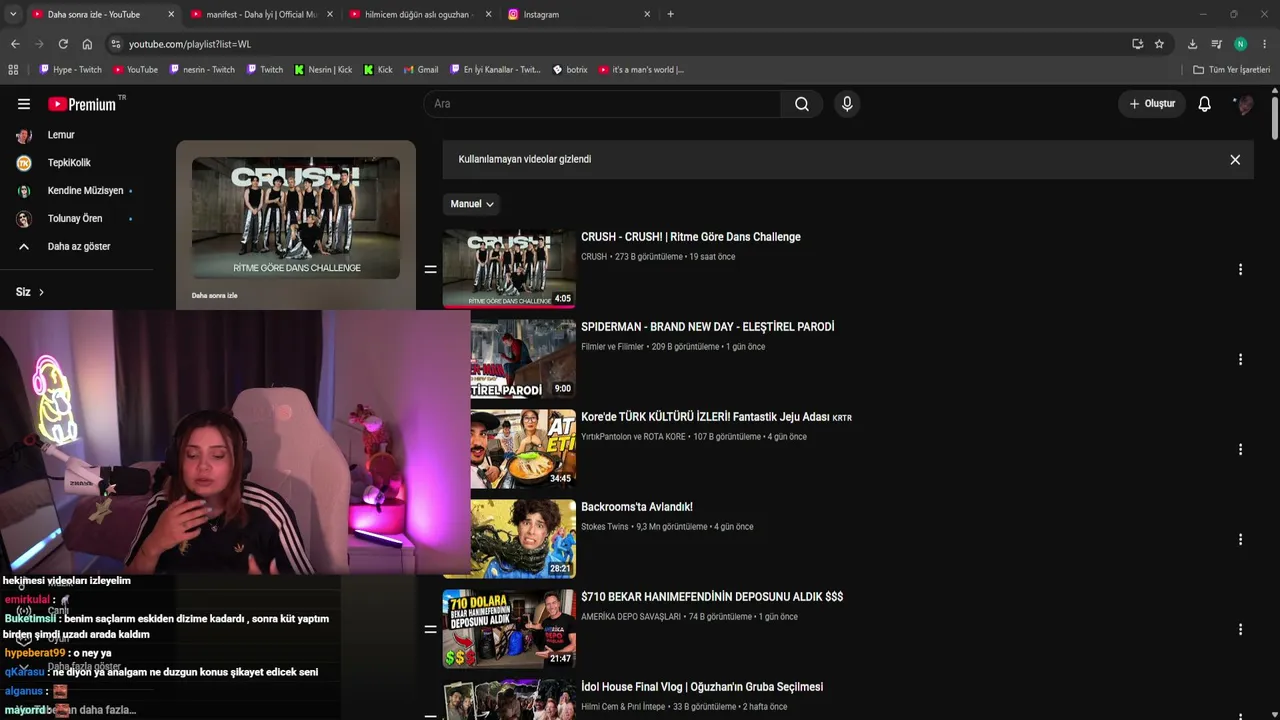Image resolution: width=1280 pixels, height=720 pixels.
Task: Click the YouTube 'Ara' search field
Action: tap(602, 104)
